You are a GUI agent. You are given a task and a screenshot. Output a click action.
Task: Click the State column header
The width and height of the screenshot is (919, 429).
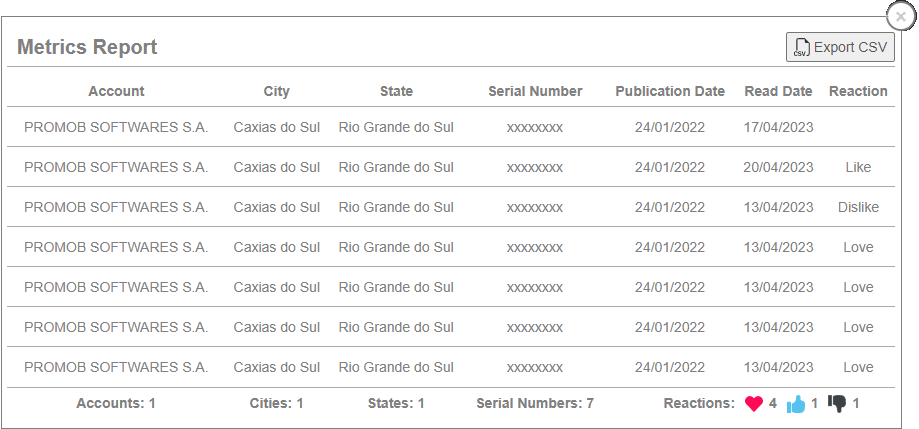[x=396, y=91]
